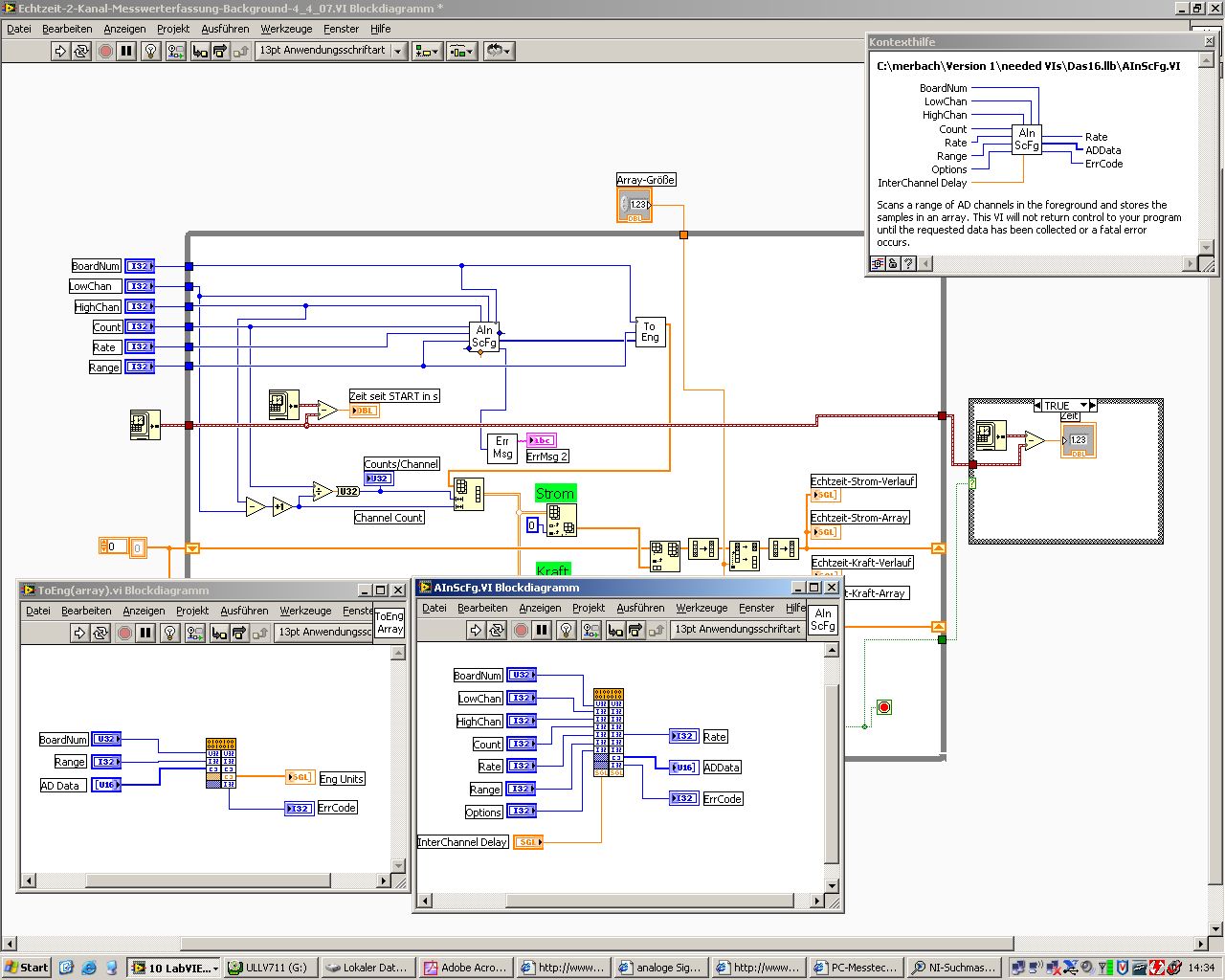Open font dropdown '13pt Anwendungsschriftart' in main toolbar
Screen dimensions: 1225x980
coord(331,51)
